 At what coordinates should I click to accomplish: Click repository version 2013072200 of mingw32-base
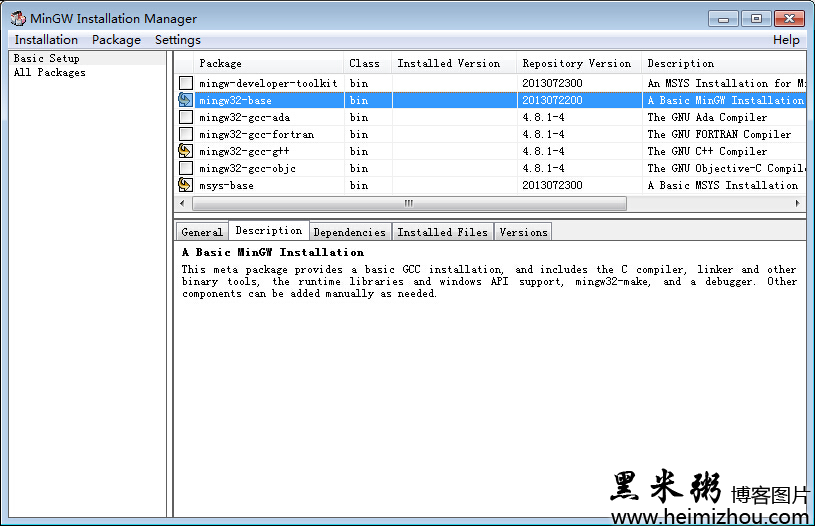pos(552,100)
